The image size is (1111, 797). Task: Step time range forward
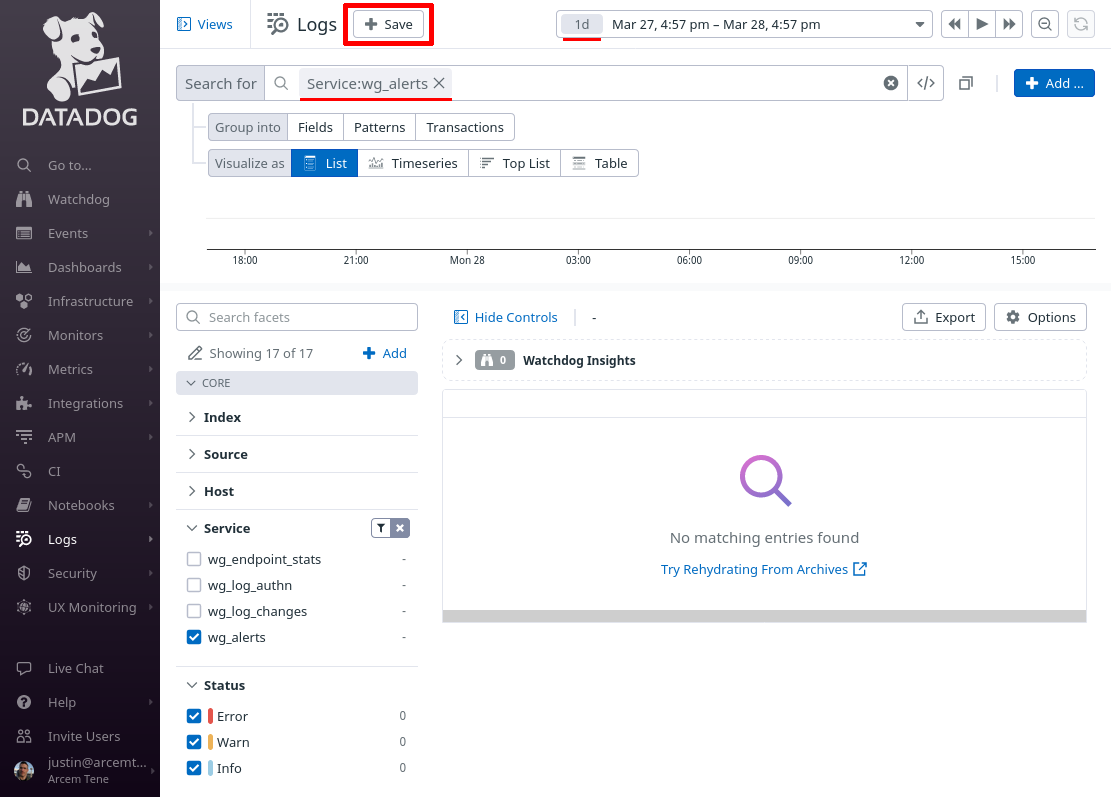coord(1009,24)
